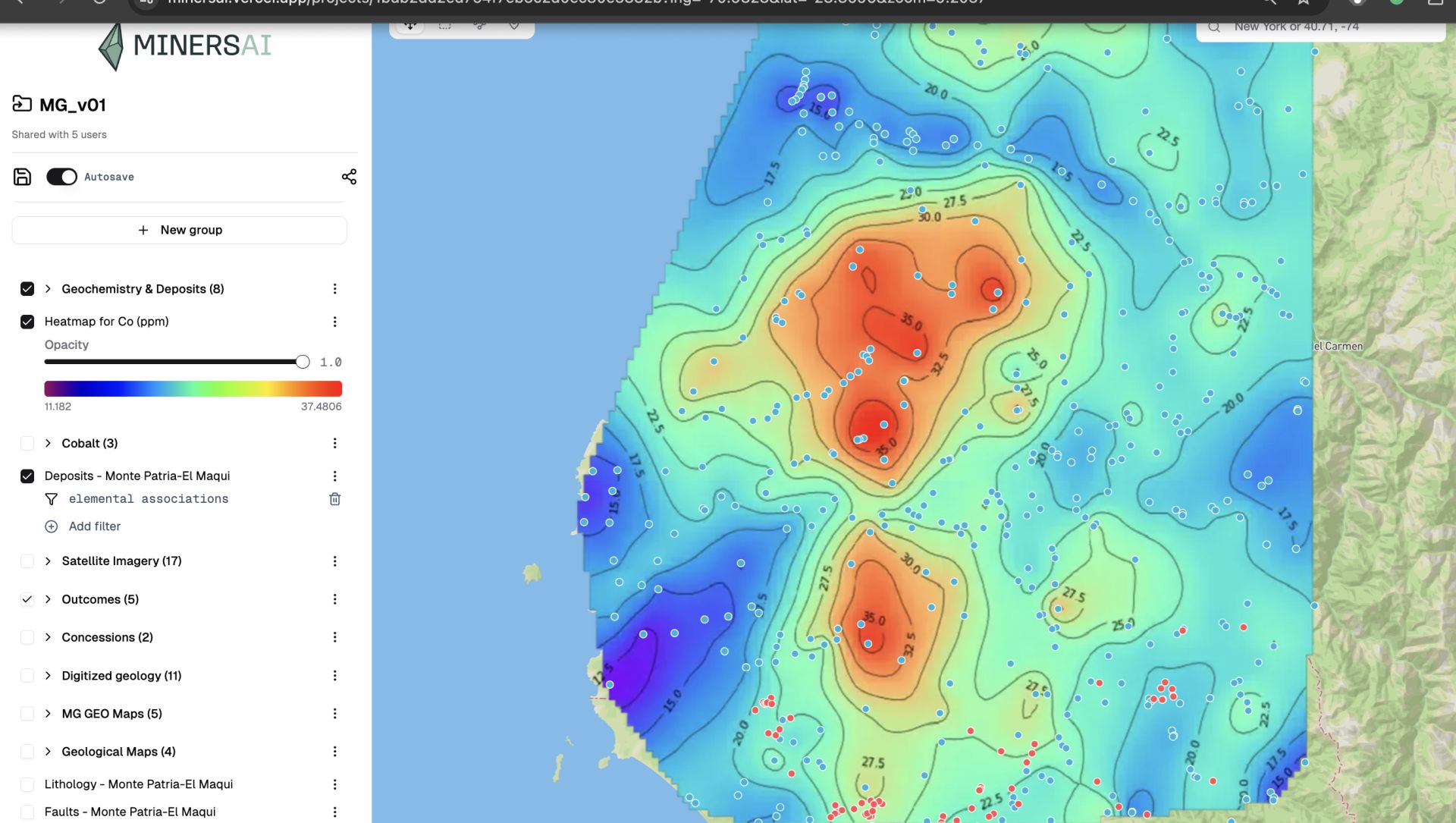Image resolution: width=1456 pixels, height=823 pixels.
Task: Enable Lithology - Monte Patria-El Maqui checkbox
Action: coord(27,784)
